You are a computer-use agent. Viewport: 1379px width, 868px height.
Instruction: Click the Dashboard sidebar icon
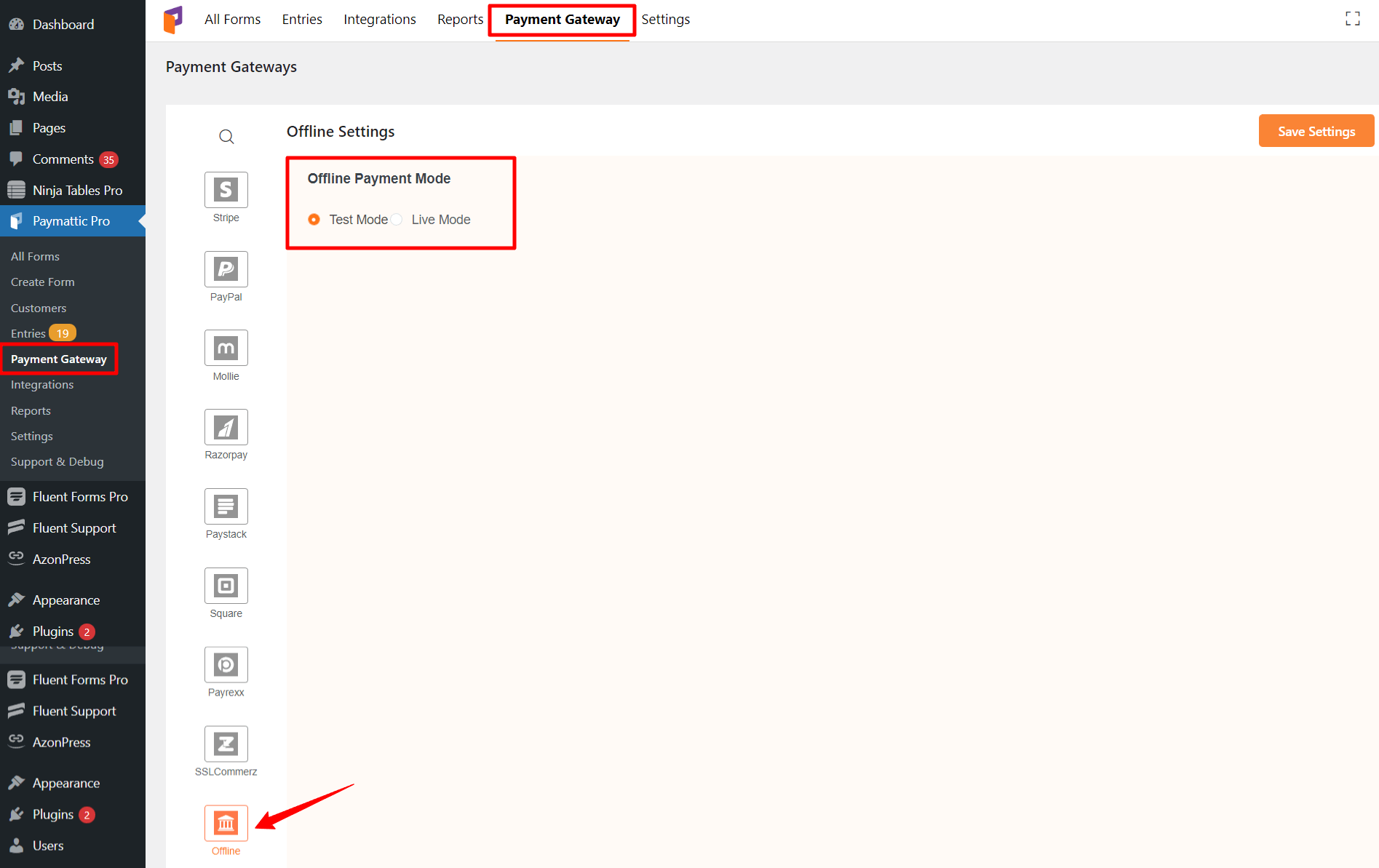(16, 24)
